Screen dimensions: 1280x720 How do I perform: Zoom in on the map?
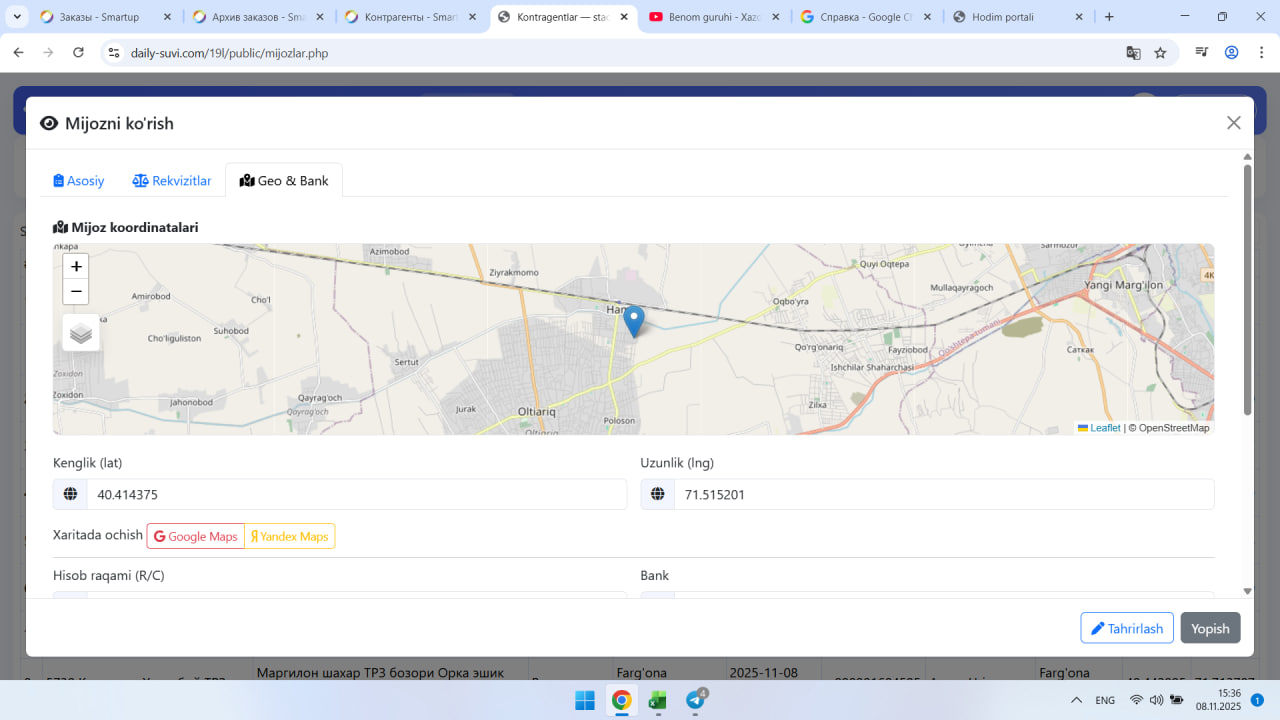pos(76,267)
